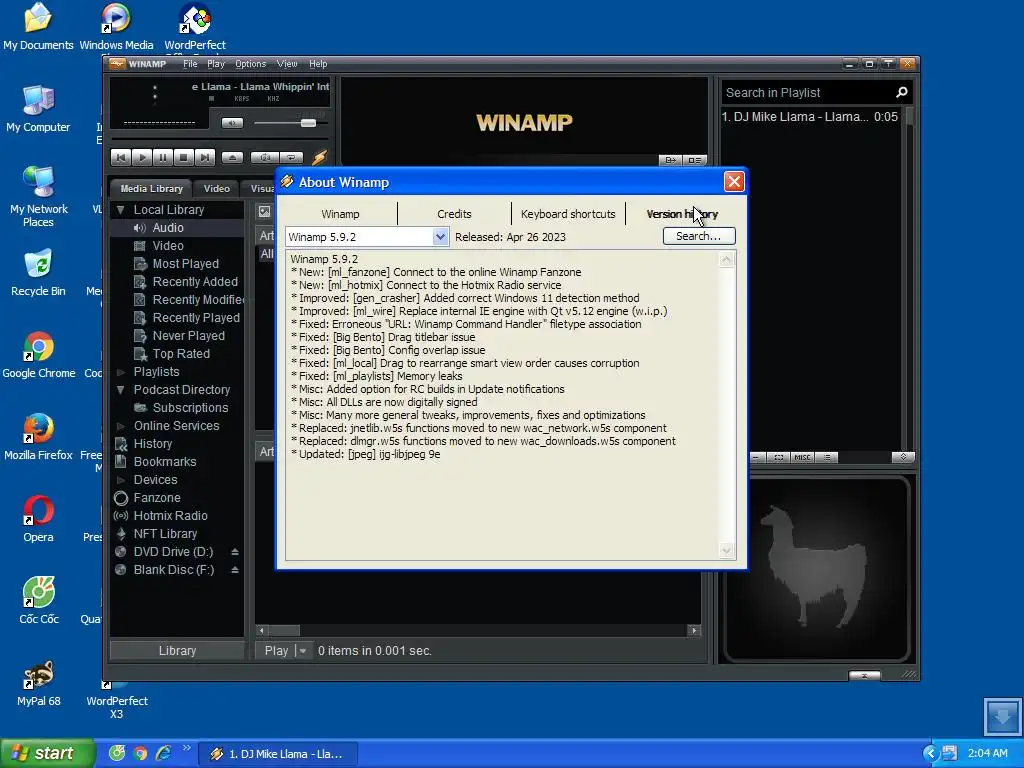Viewport: 1024px width, 768px height.
Task: Collapse the Podcast Directory node
Action: [120, 390]
